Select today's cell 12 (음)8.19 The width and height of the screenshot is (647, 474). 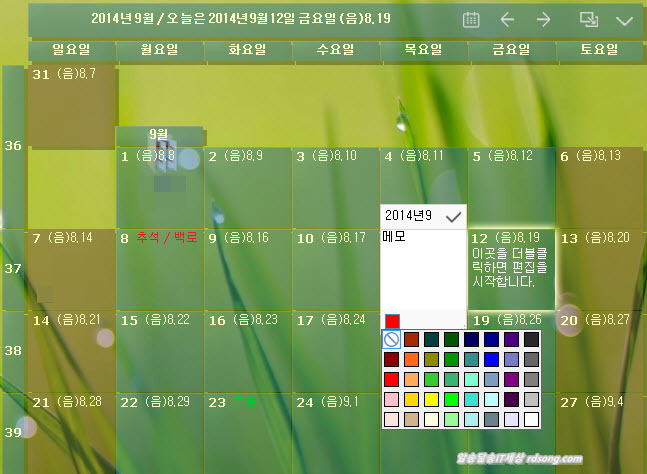click(511, 269)
